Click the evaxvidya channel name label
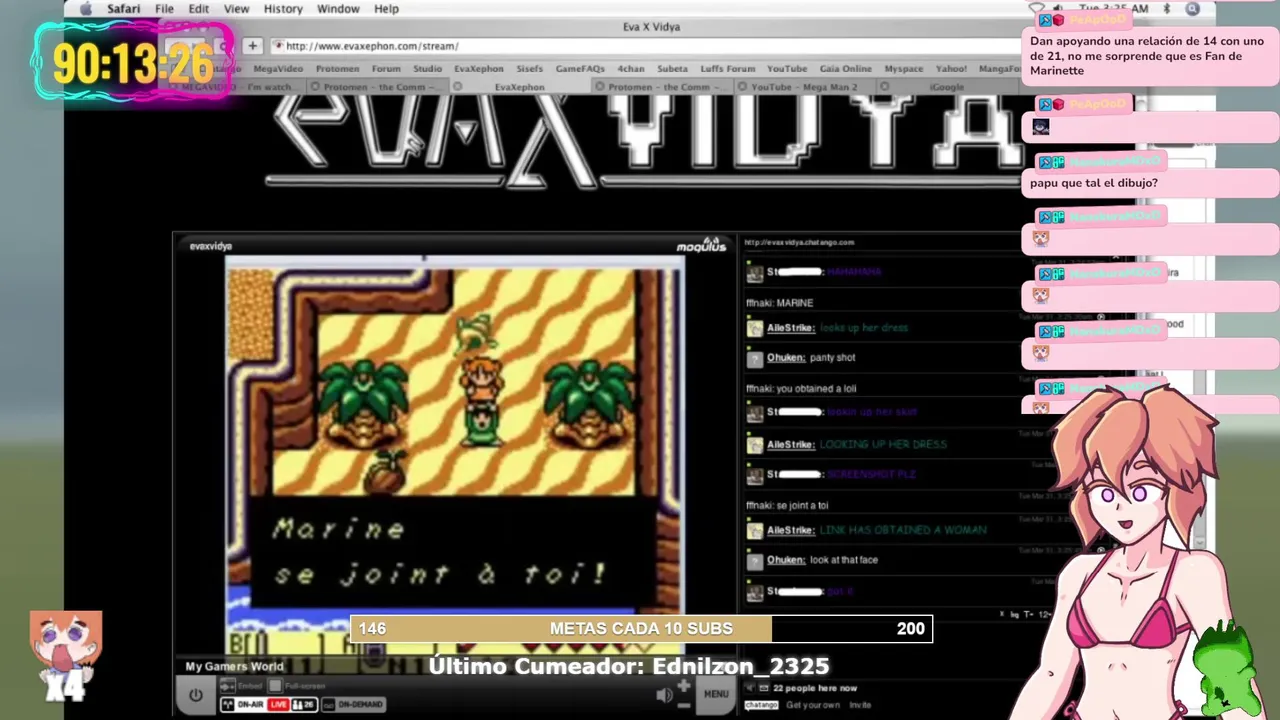Viewport: 1280px width, 720px height. (210, 246)
